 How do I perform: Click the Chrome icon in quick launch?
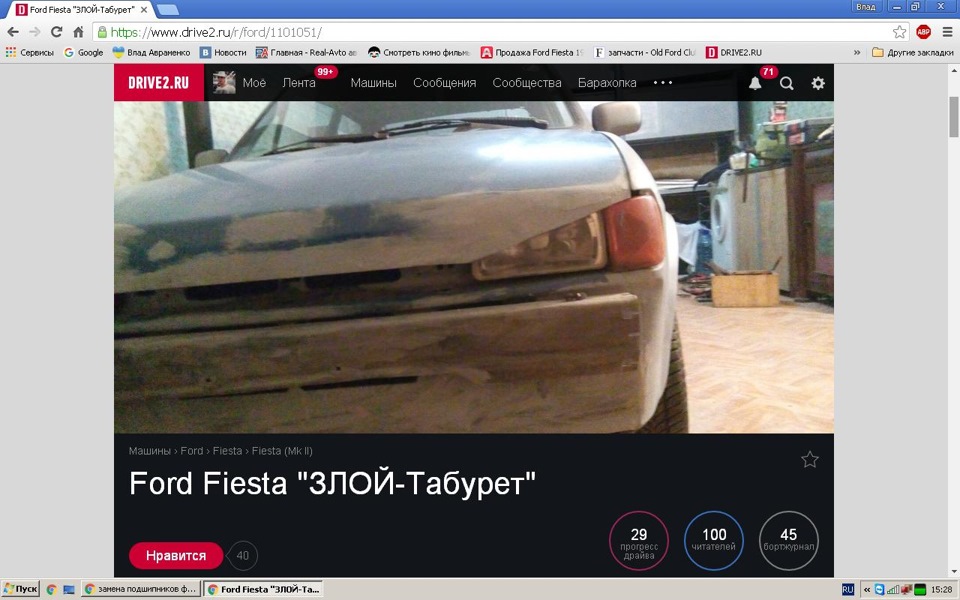click(x=51, y=590)
